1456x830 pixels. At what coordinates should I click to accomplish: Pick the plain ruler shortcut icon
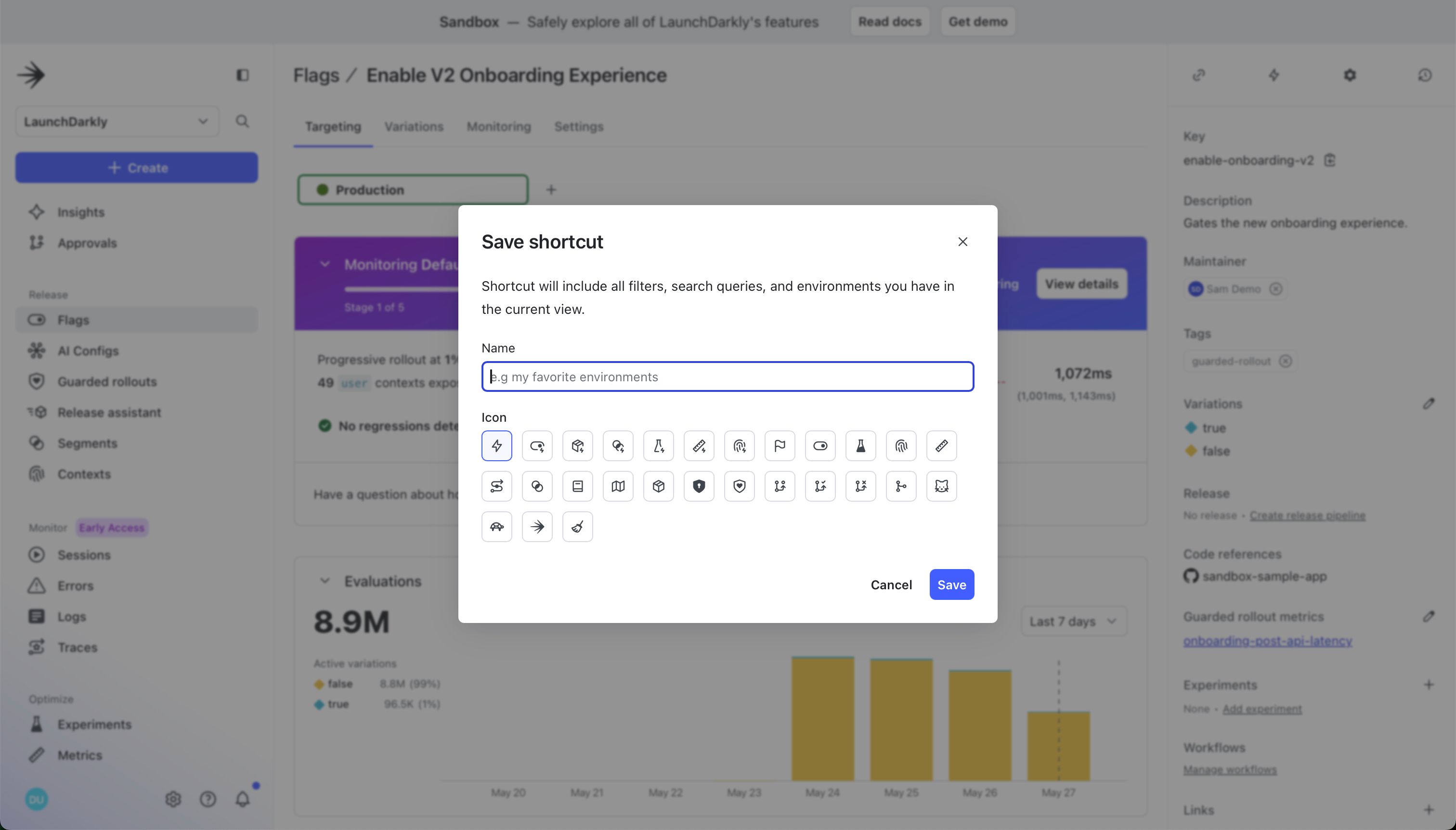click(x=942, y=446)
